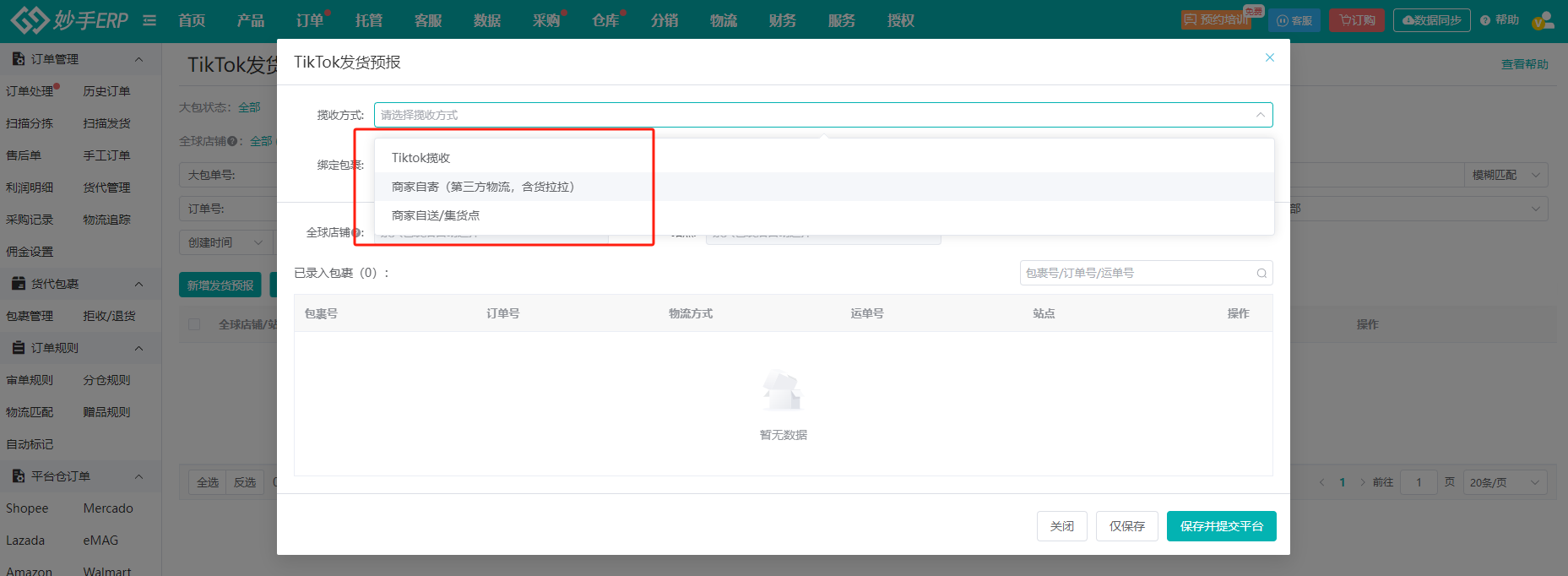The image size is (1568, 576).
Task: Open the 财务 top menu
Action: 782,20
